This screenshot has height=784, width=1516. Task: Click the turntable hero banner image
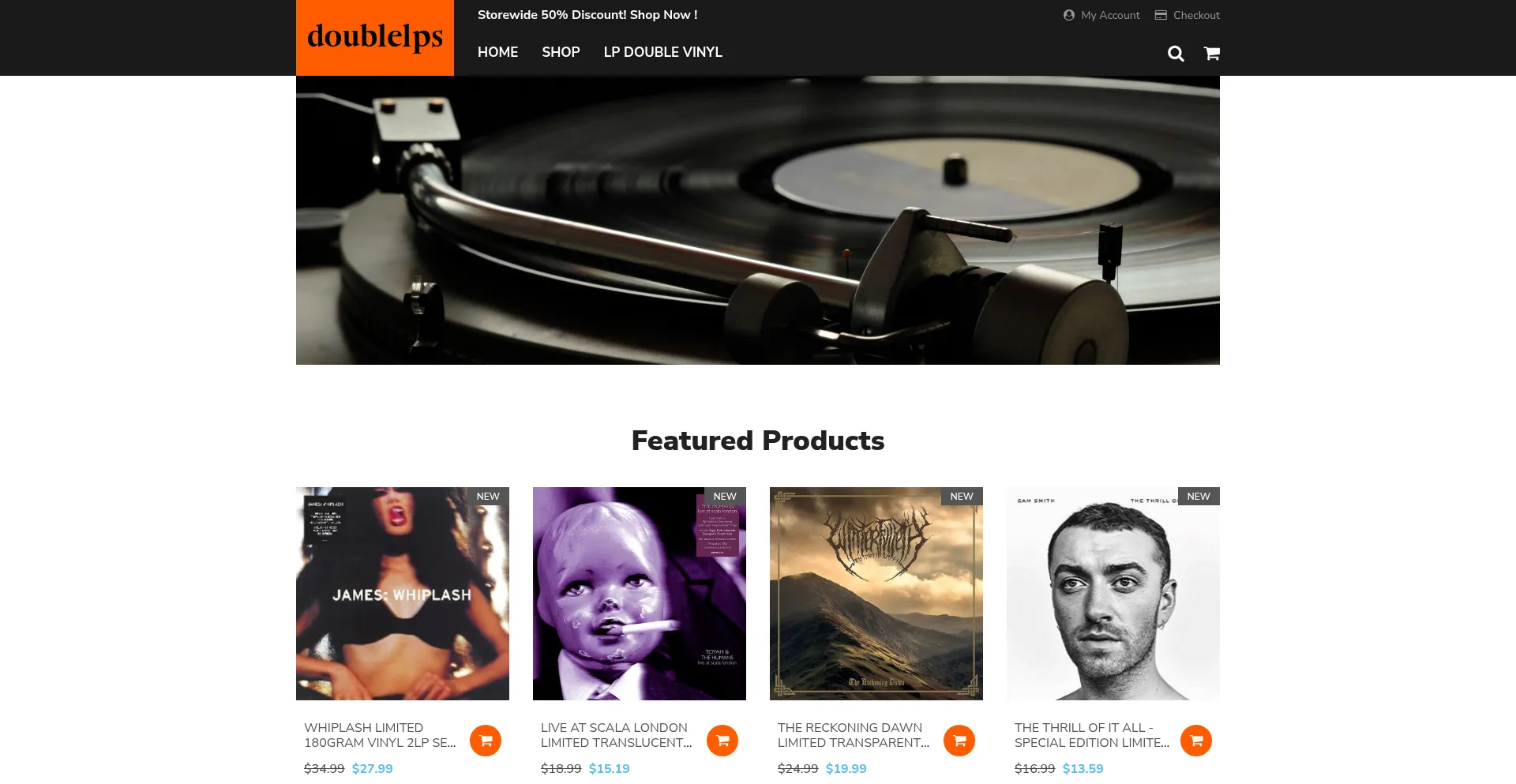tap(758, 220)
